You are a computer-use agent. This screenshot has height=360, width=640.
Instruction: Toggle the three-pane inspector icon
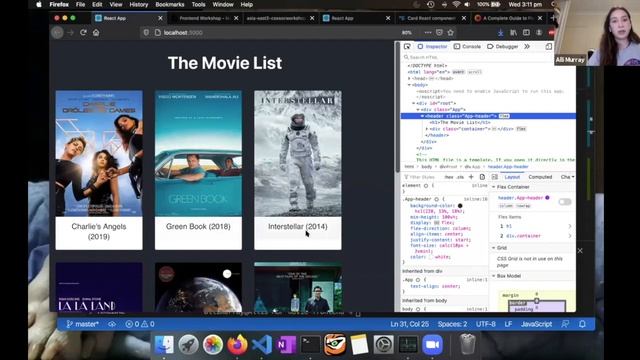click(494, 177)
